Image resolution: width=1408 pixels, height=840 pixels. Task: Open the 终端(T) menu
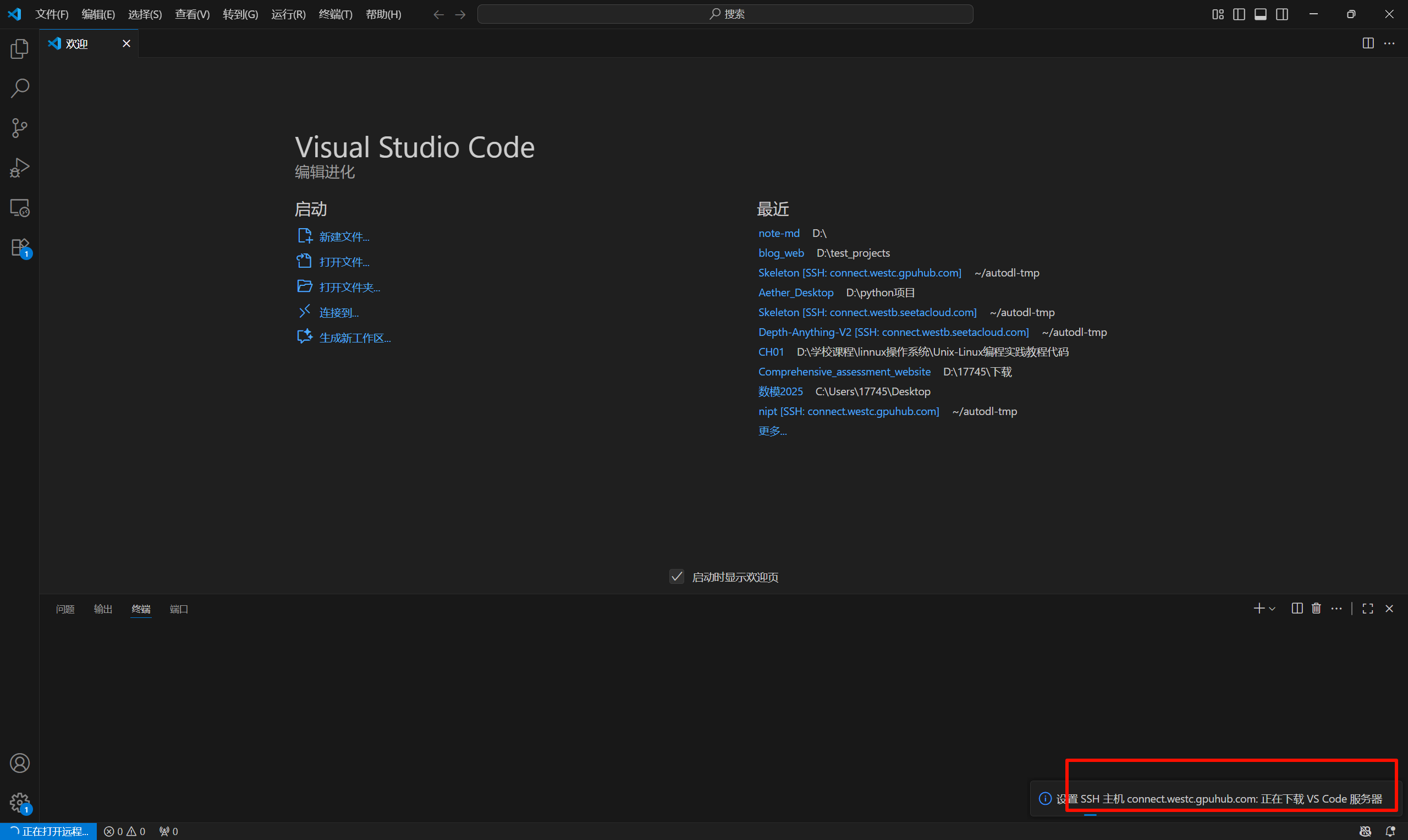click(335, 15)
